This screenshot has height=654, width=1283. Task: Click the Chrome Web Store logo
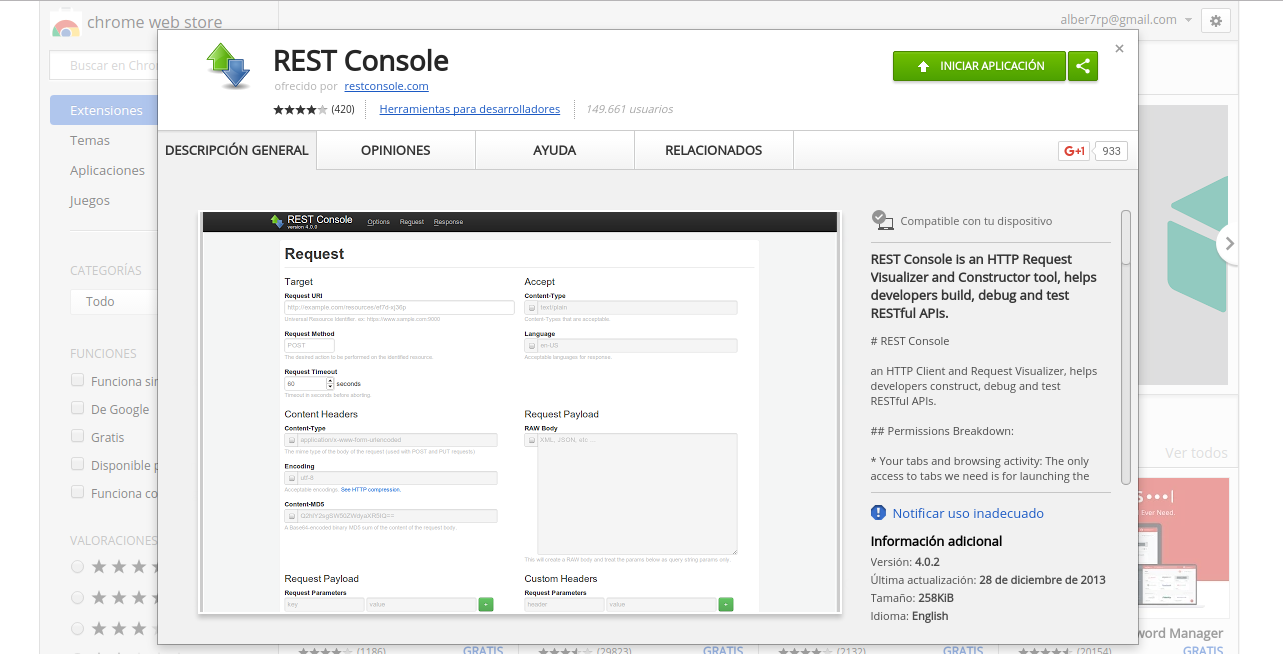66,22
